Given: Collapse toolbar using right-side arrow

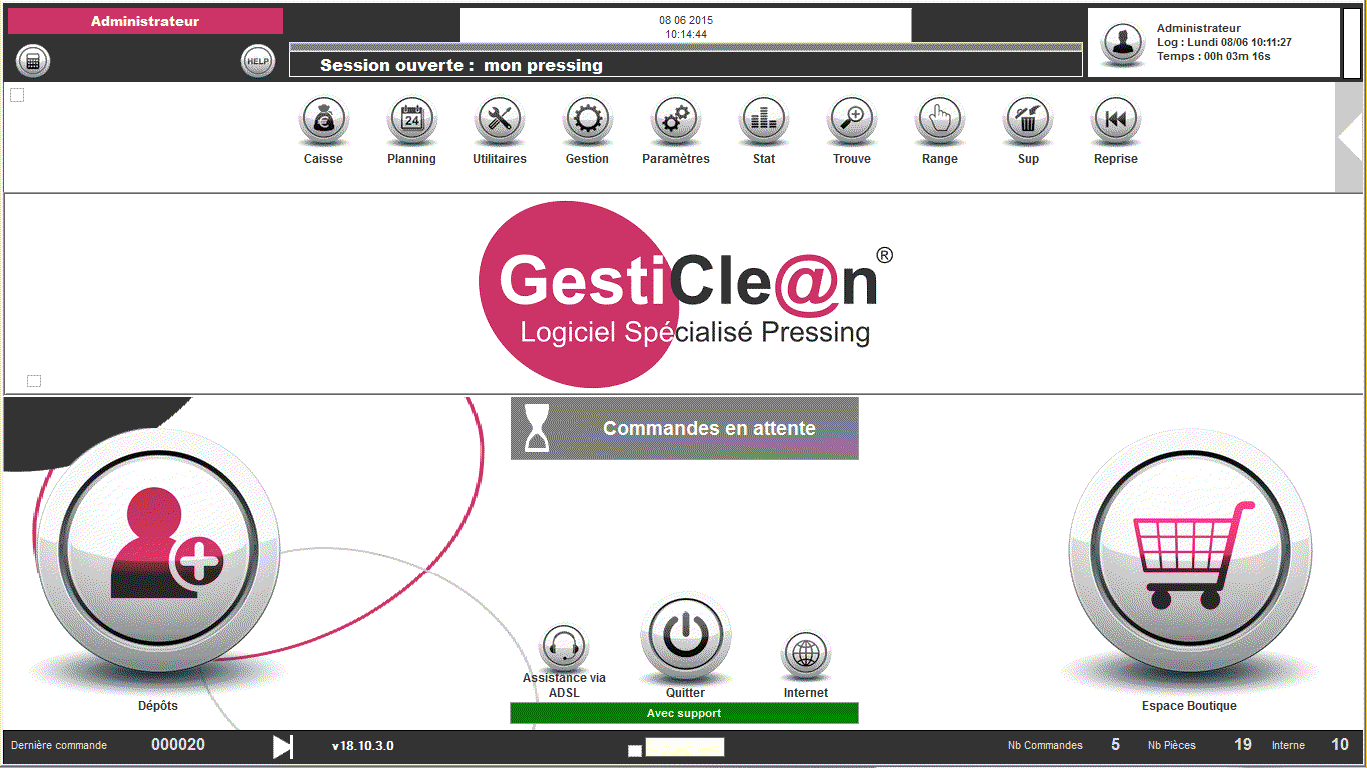Looking at the screenshot, I should tap(1349, 138).
